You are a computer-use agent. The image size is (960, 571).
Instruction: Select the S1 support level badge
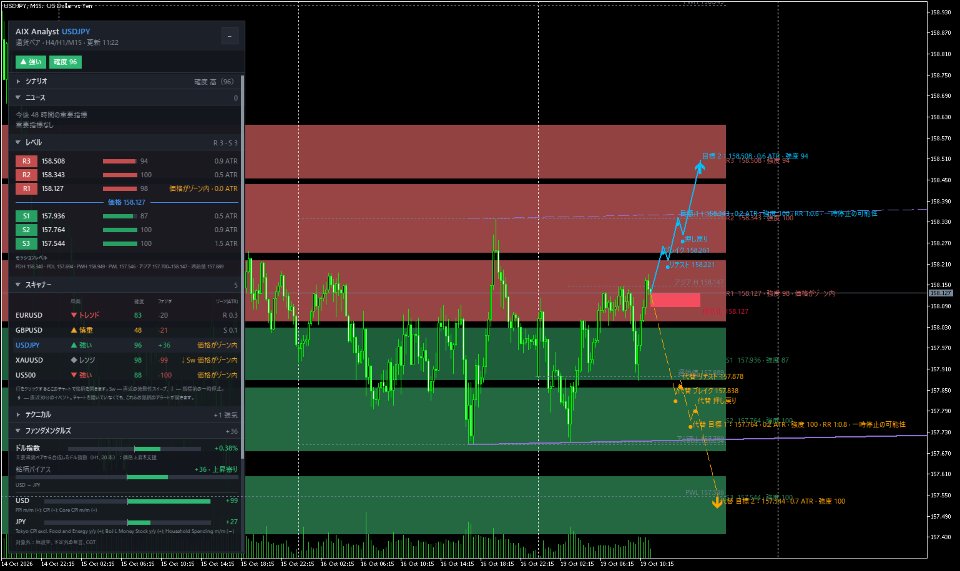pos(26,215)
